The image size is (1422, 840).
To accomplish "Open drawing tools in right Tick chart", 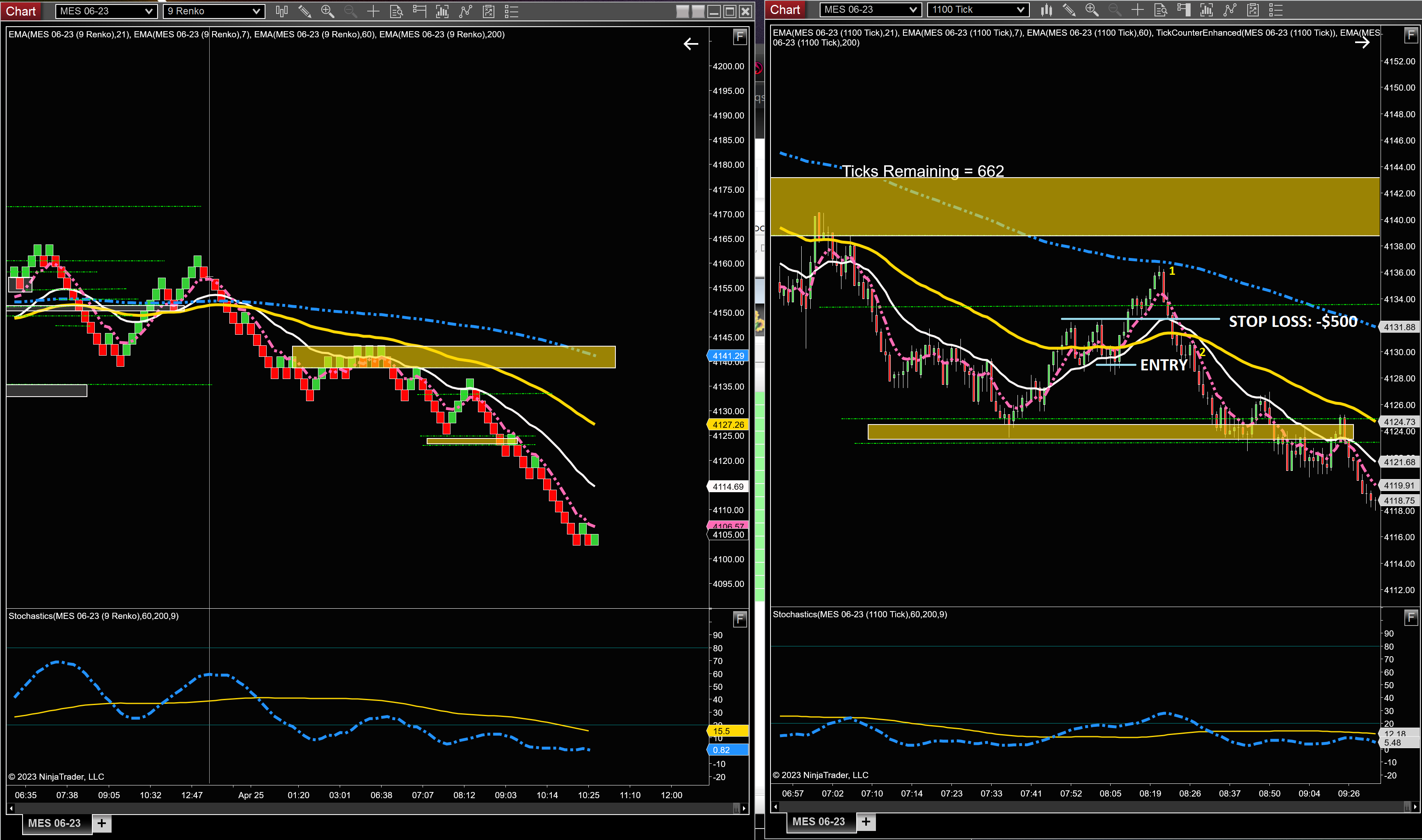I will pos(1069,9).
